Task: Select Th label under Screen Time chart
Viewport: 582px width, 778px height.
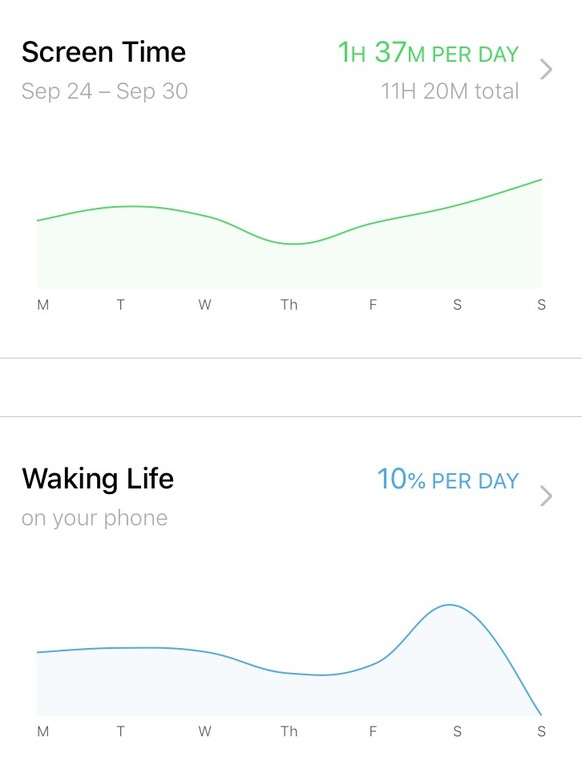Action: [289, 305]
